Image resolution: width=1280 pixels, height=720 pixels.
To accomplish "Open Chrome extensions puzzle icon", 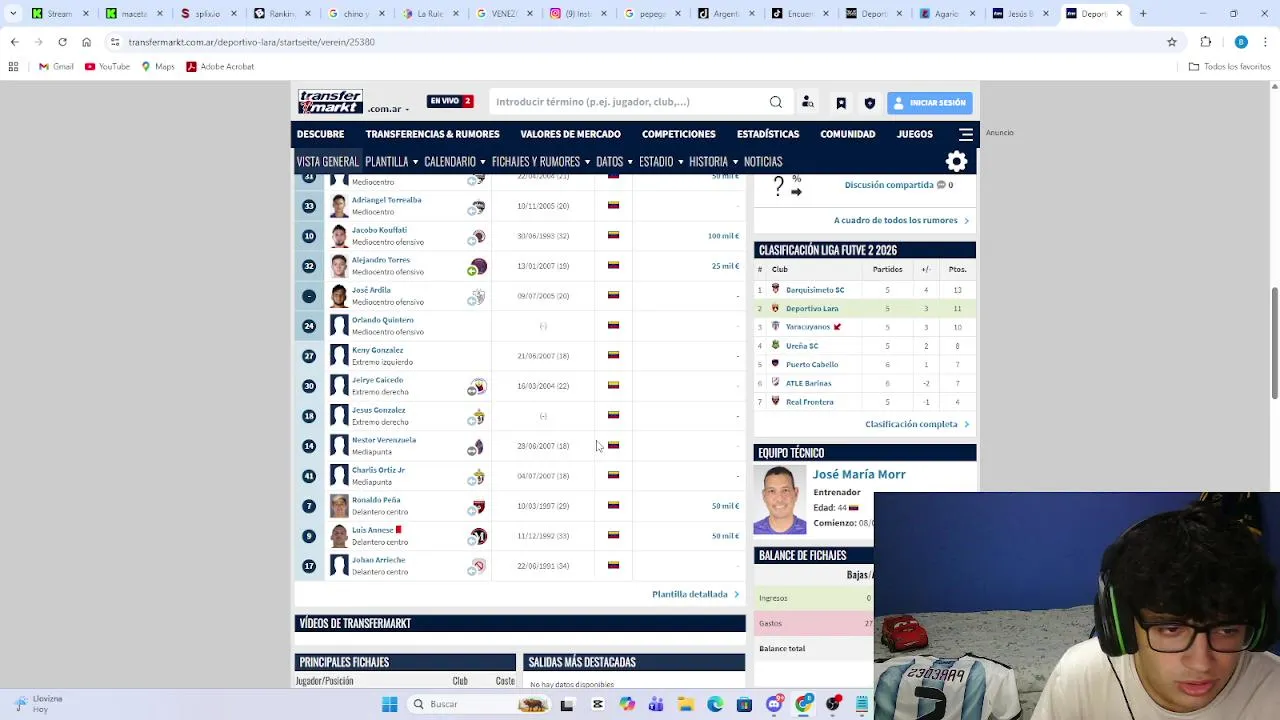I will click(x=1206, y=42).
